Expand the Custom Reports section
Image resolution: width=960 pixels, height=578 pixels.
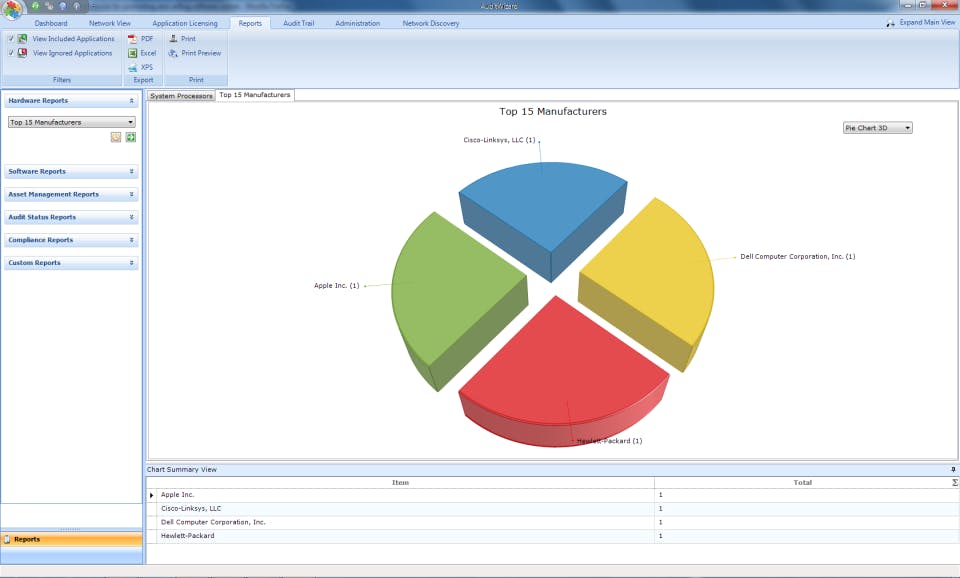71,263
